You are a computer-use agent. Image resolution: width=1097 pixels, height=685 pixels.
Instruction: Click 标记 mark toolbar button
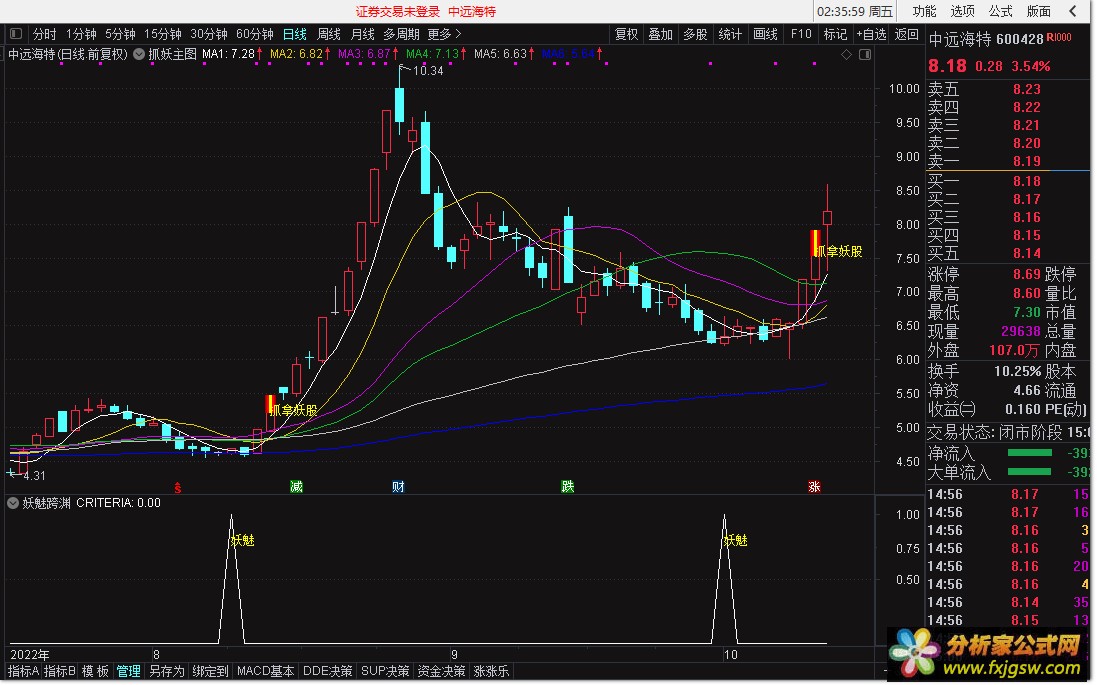pos(835,34)
